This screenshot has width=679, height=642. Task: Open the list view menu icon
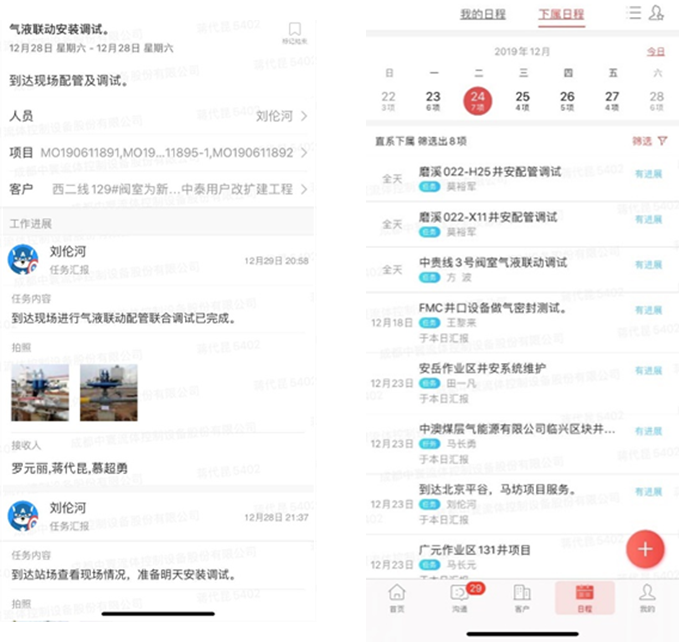click(633, 13)
